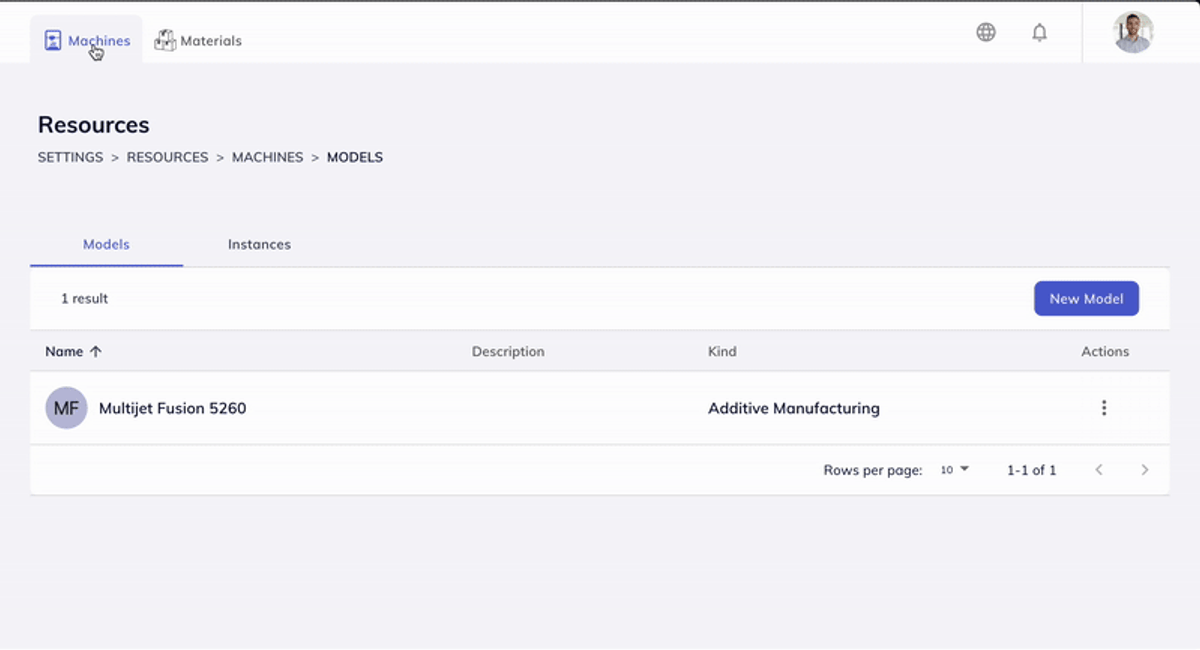
Task: Click the Additive Manufacturing kind cell
Action: coord(794,408)
